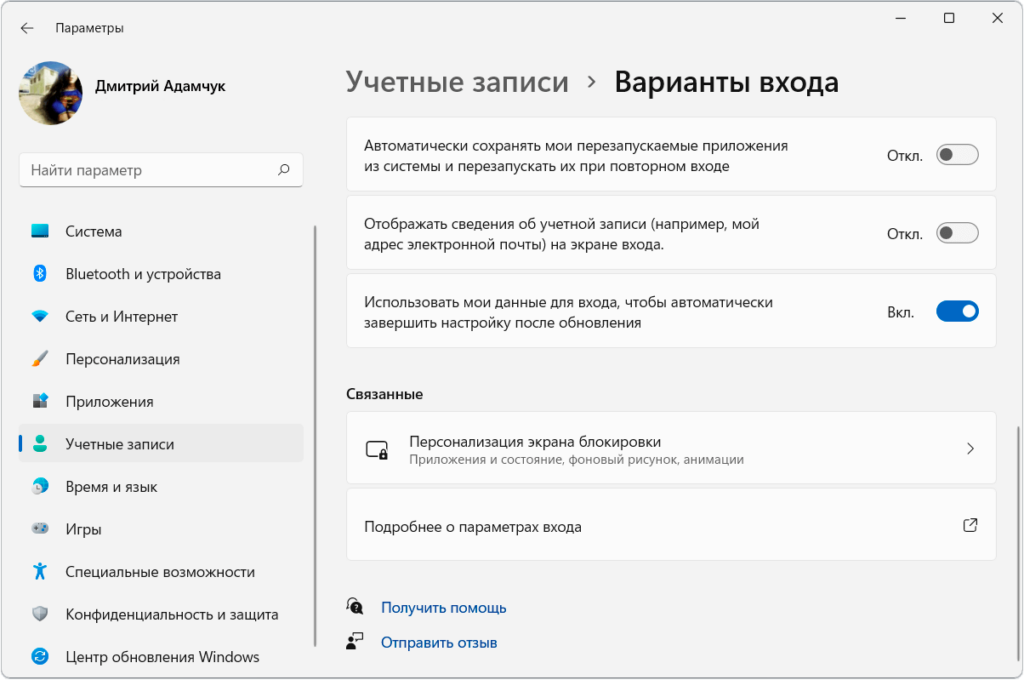
Task: Click the right content scrollbar
Action: pos(1016,540)
